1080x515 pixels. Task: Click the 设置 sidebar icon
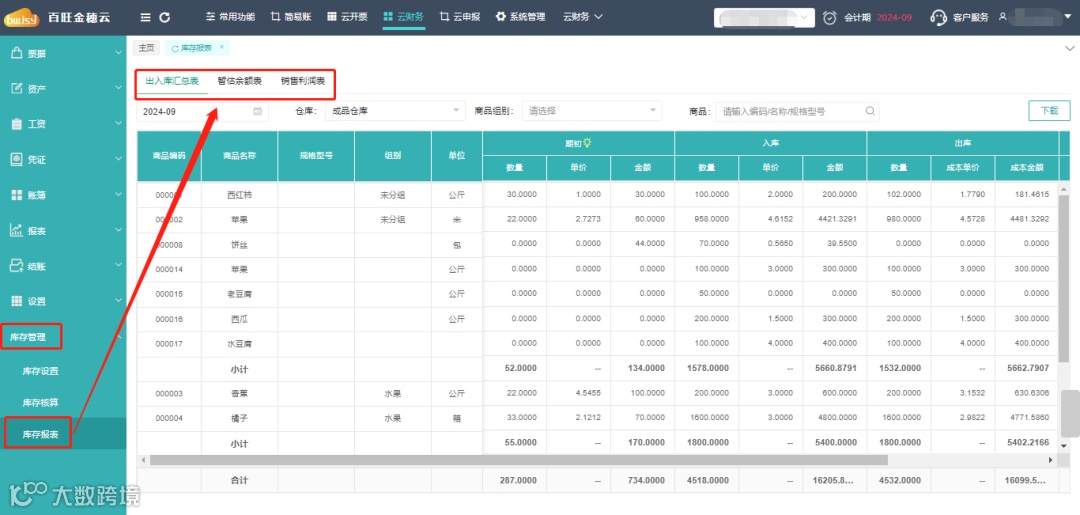point(17,302)
